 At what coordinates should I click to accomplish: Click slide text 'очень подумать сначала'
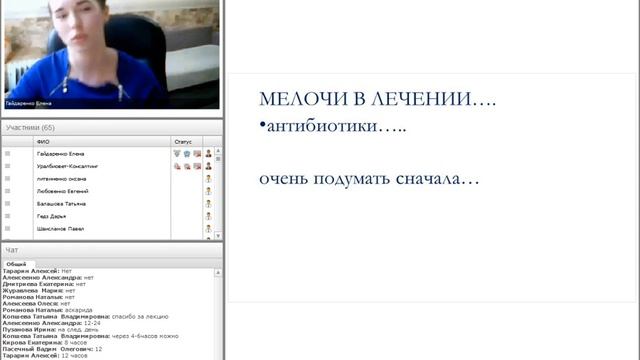click(369, 179)
